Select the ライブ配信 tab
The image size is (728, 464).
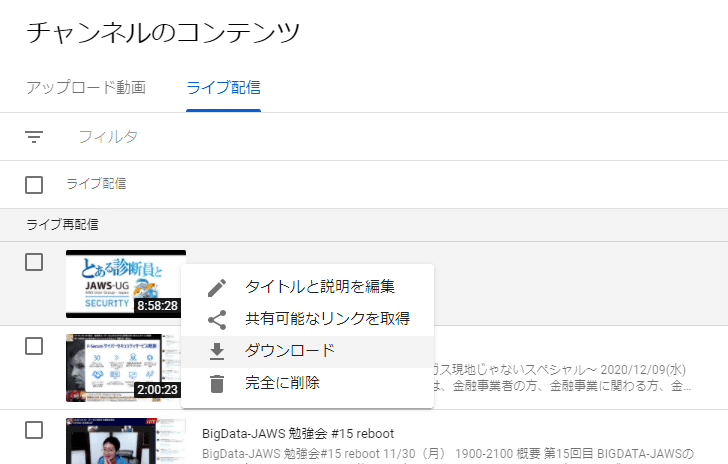[223, 87]
